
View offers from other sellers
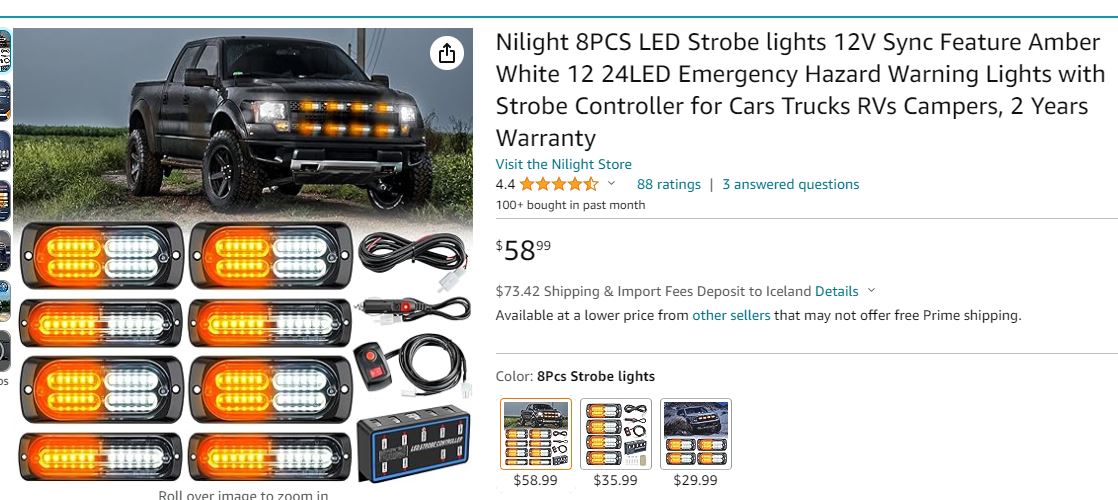731,315
